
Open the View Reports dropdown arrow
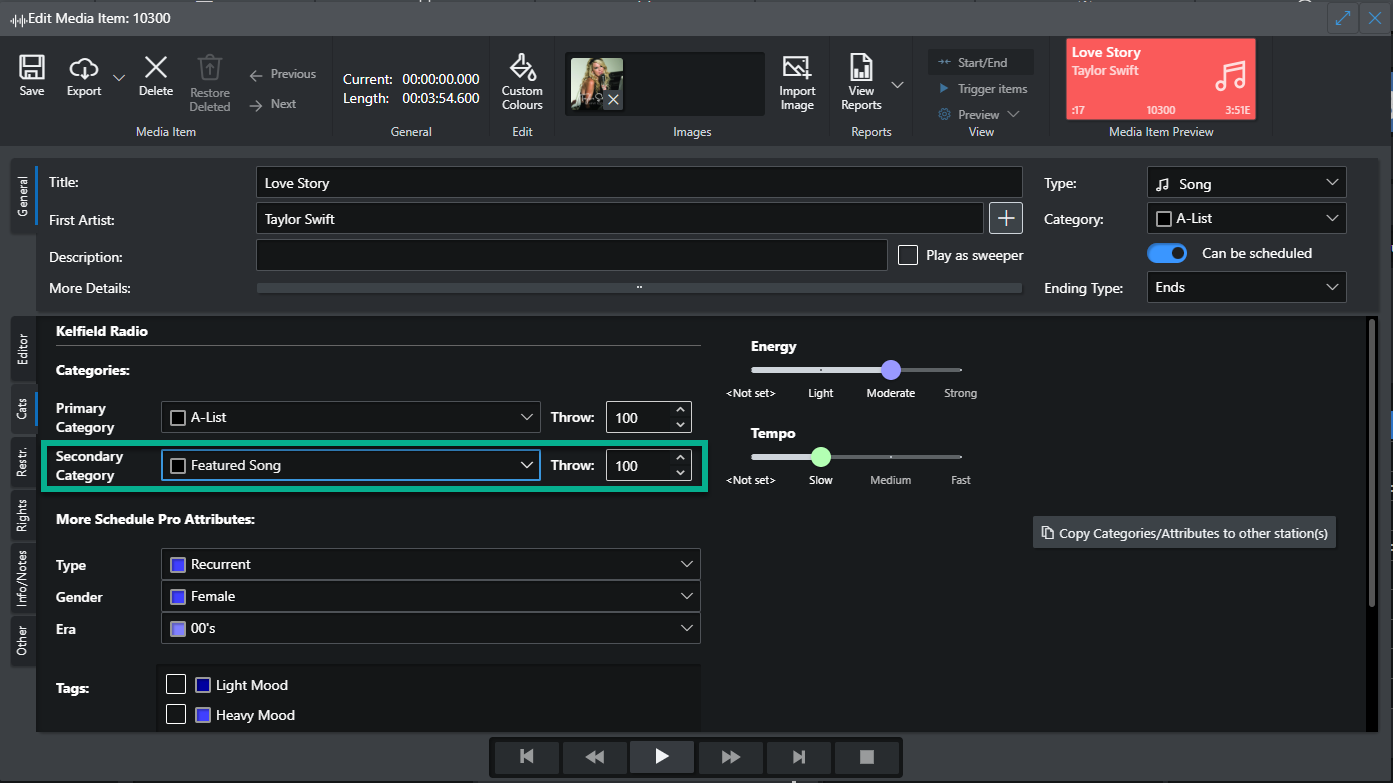click(x=897, y=85)
